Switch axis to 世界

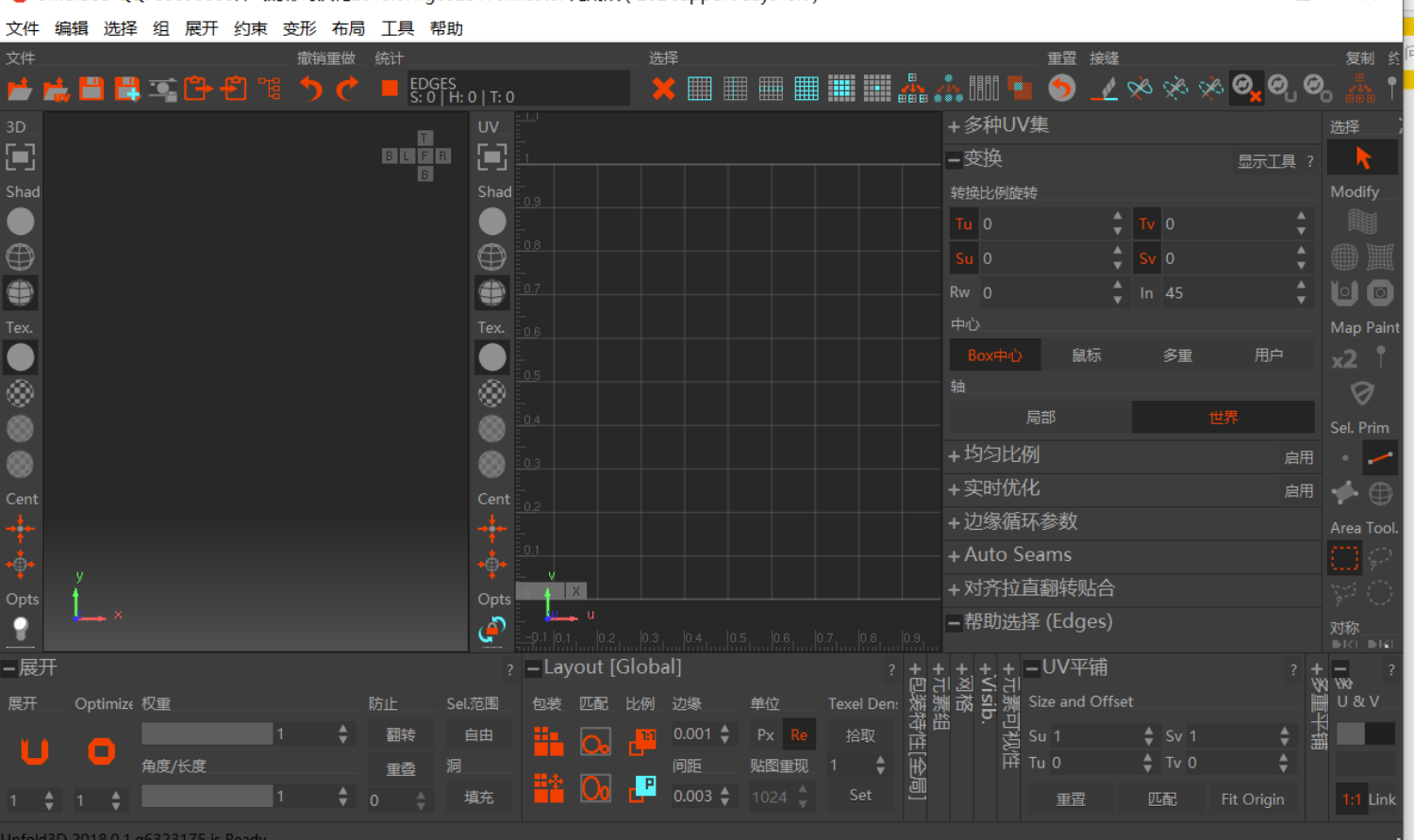click(1223, 417)
